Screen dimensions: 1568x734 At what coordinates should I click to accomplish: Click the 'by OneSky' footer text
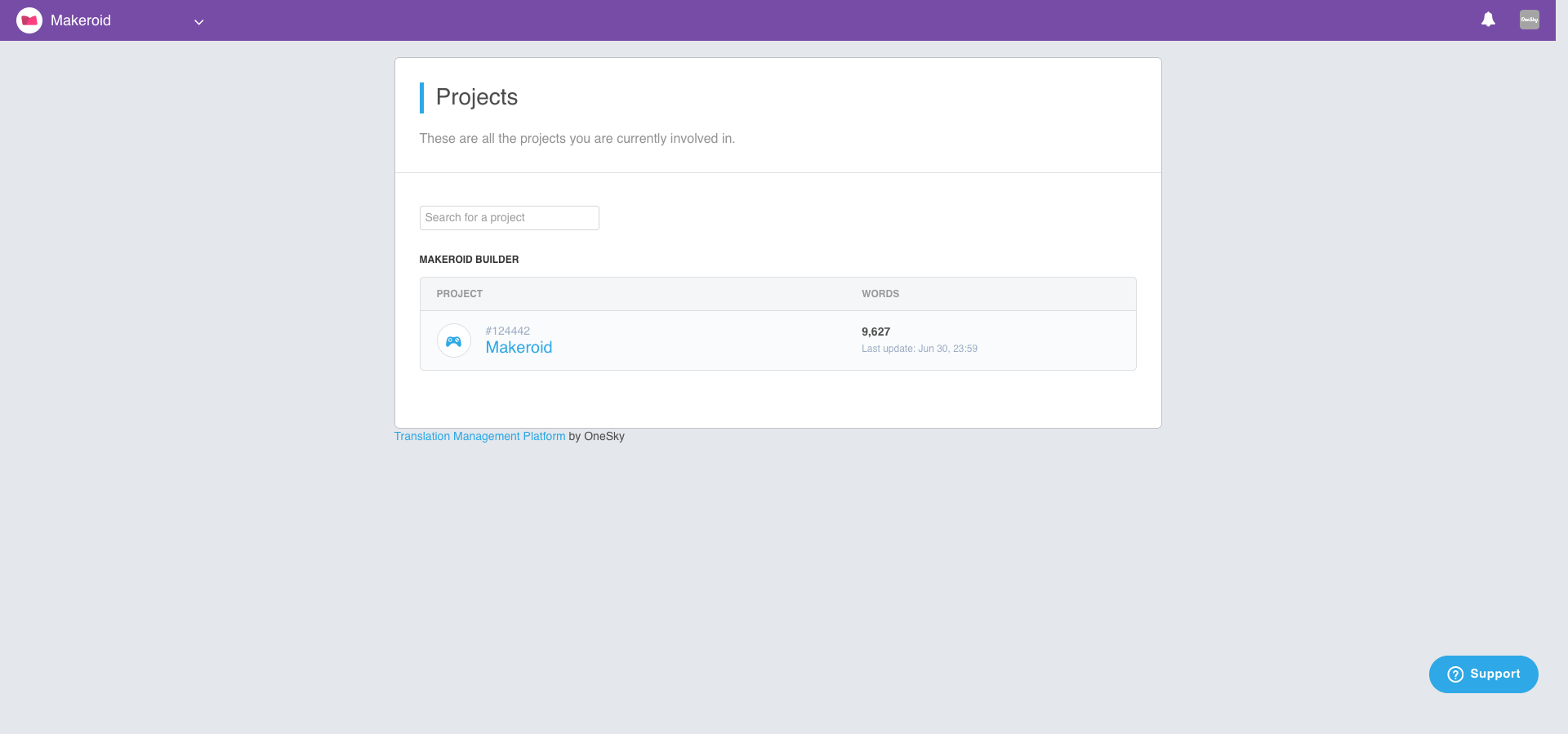[597, 437]
